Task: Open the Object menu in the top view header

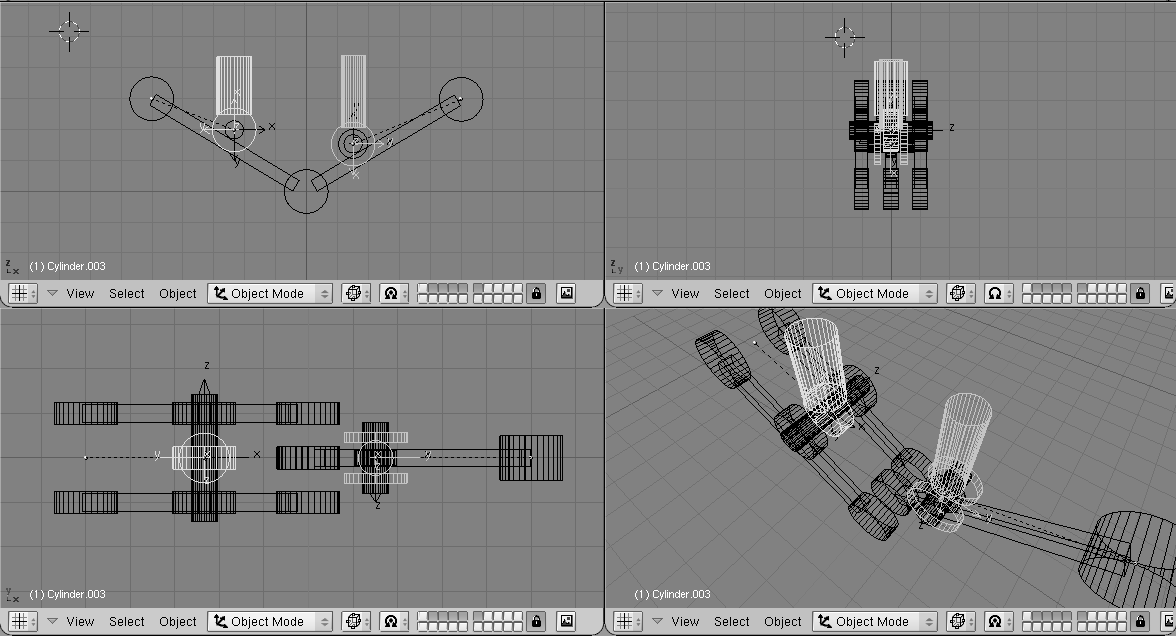Action: [178, 621]
